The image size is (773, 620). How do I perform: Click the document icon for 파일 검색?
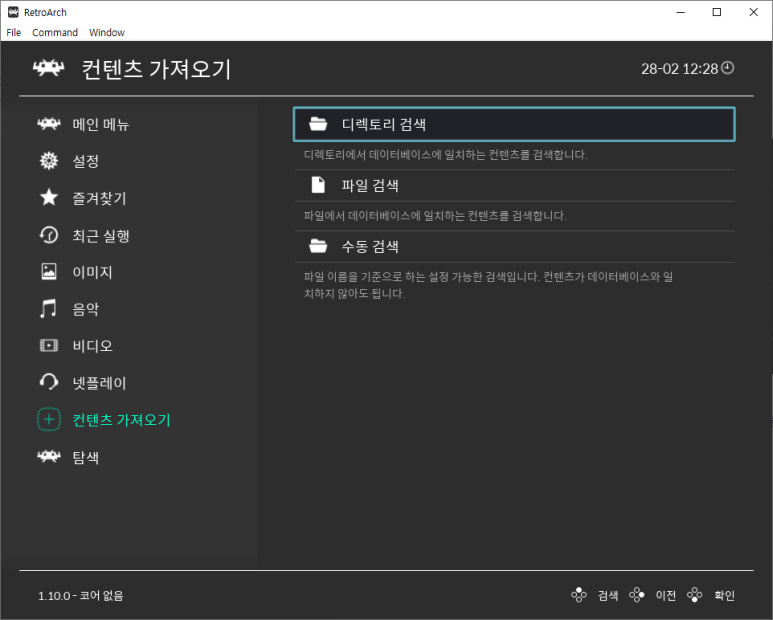pyautogui.click(x=318, y=185)
